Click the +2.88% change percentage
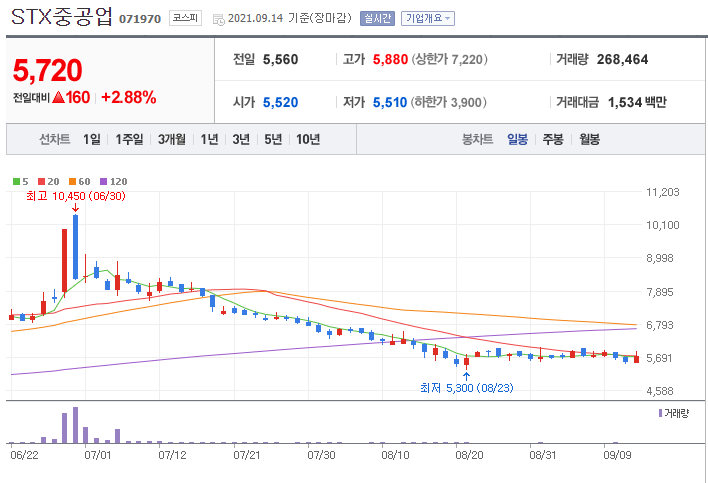This screenshot has width=708, height=483. [129, 97]
